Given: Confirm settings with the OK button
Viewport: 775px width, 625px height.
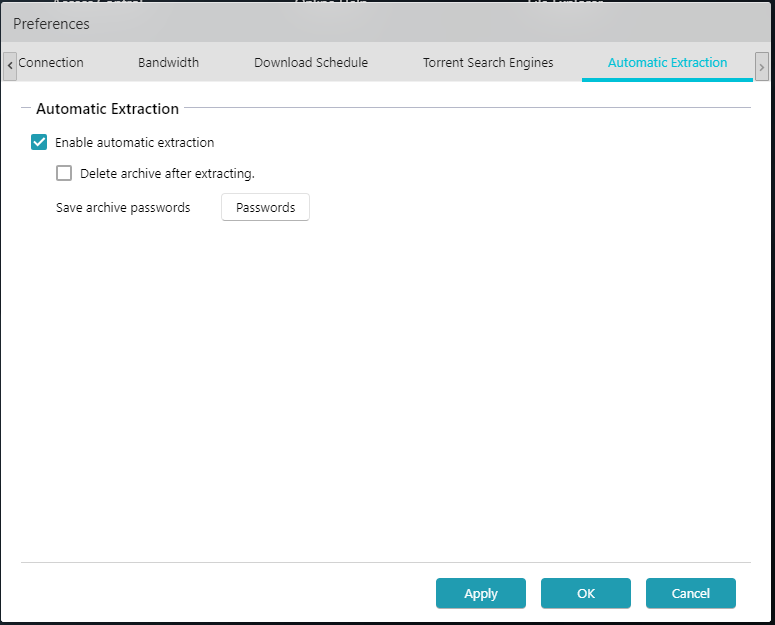Looking at the screenshot, I should [586, 593].
